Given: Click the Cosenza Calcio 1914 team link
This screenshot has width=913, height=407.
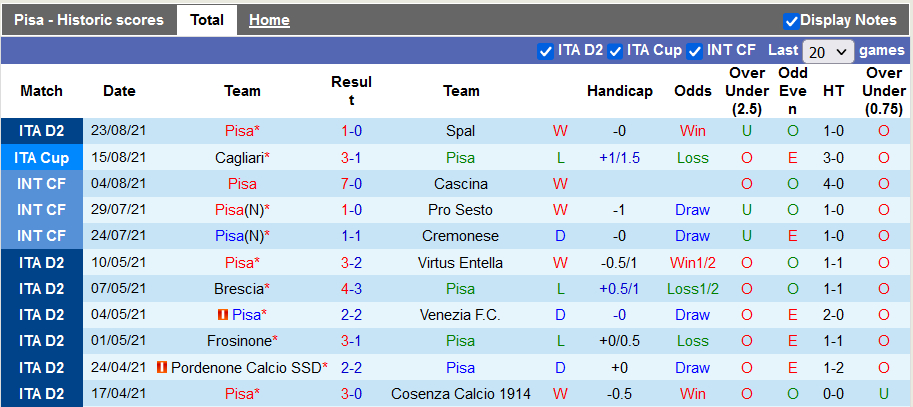Looking at the screenshot, I should [461, 393].
